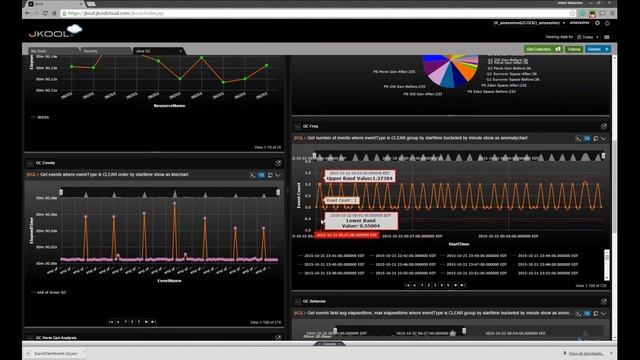Toggle legend entry 2015-10-21 23:42:00
640x360 pixels.
coord(402,256)
